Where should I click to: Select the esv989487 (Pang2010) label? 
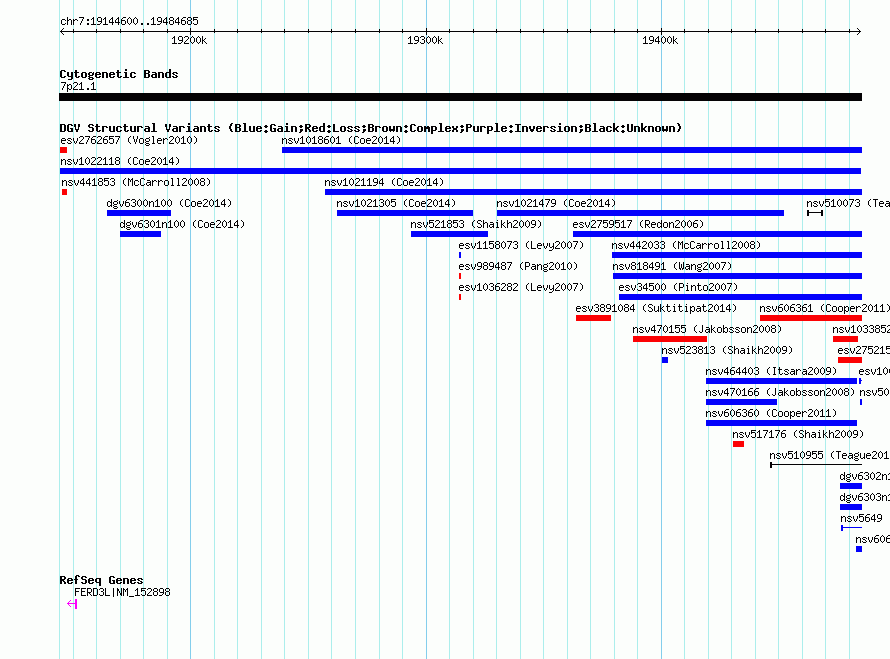point(518,266)
